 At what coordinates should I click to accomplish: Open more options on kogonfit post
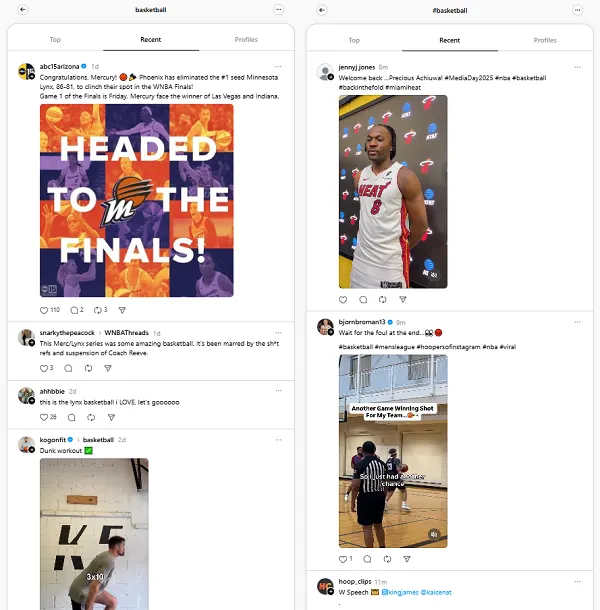pos(278,440)
